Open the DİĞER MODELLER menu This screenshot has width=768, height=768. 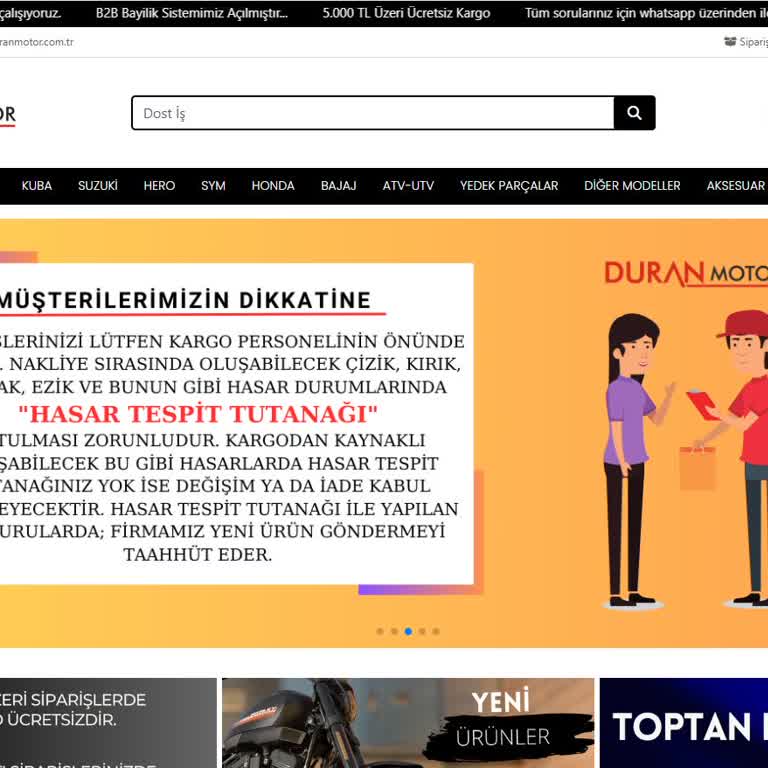[x=632, y=186]
